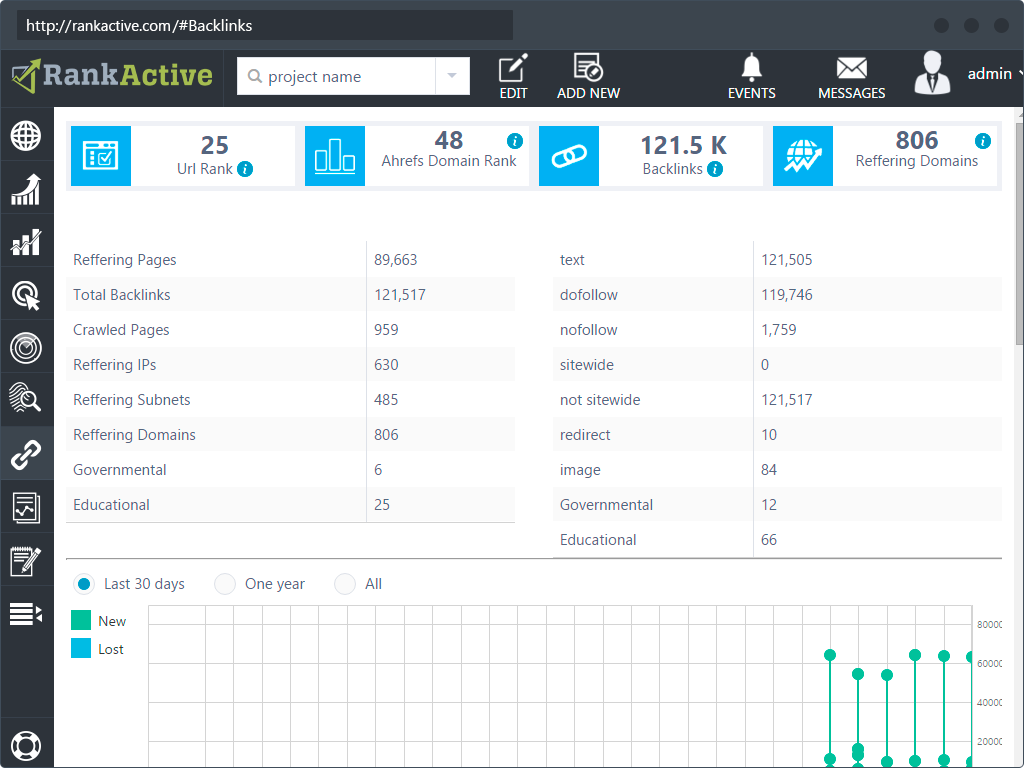The width and height of the screenshot is (1024, 768).
Task: Click the Ahrefs Domain Rank info icon
Action: 515,140
